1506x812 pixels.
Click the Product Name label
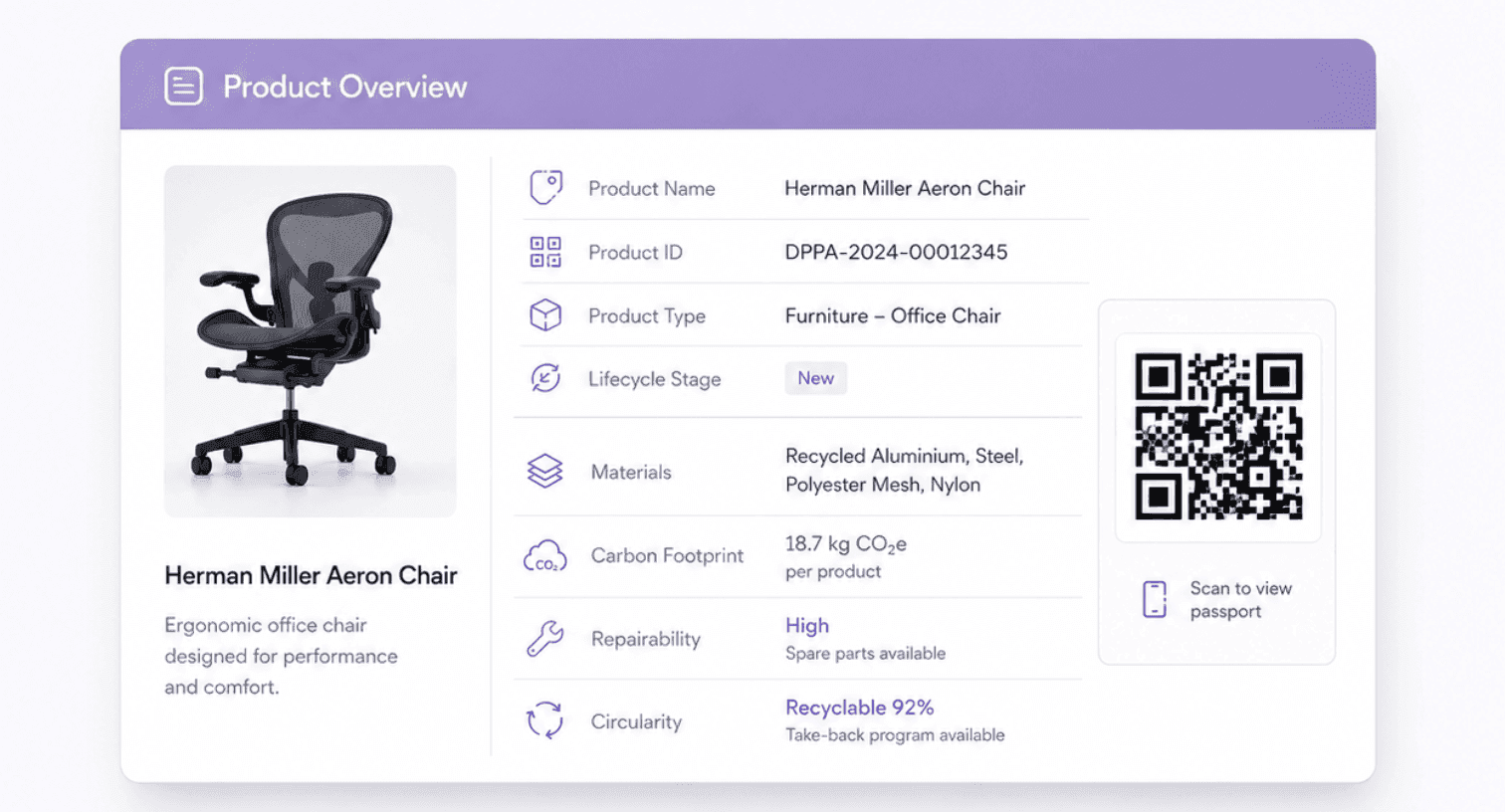(x=651, y=188)
